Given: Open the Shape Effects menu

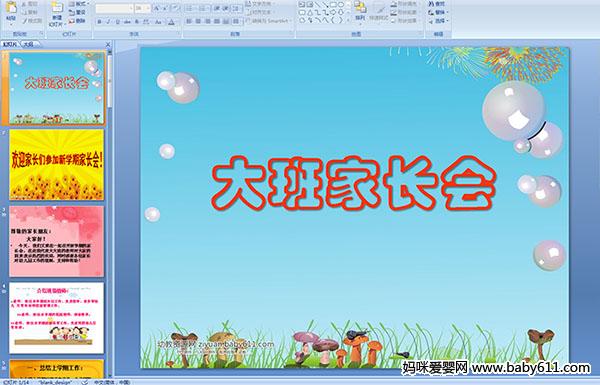Looking at the screenshot, I should pos(405,21).
